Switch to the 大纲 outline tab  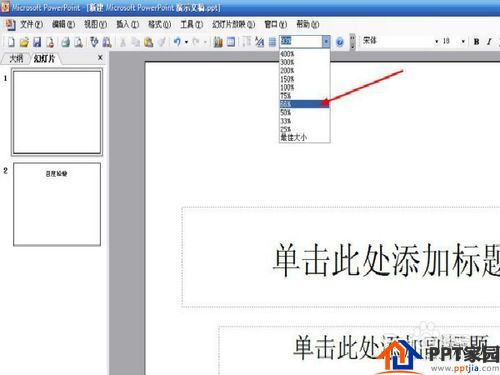click(16, 59)
